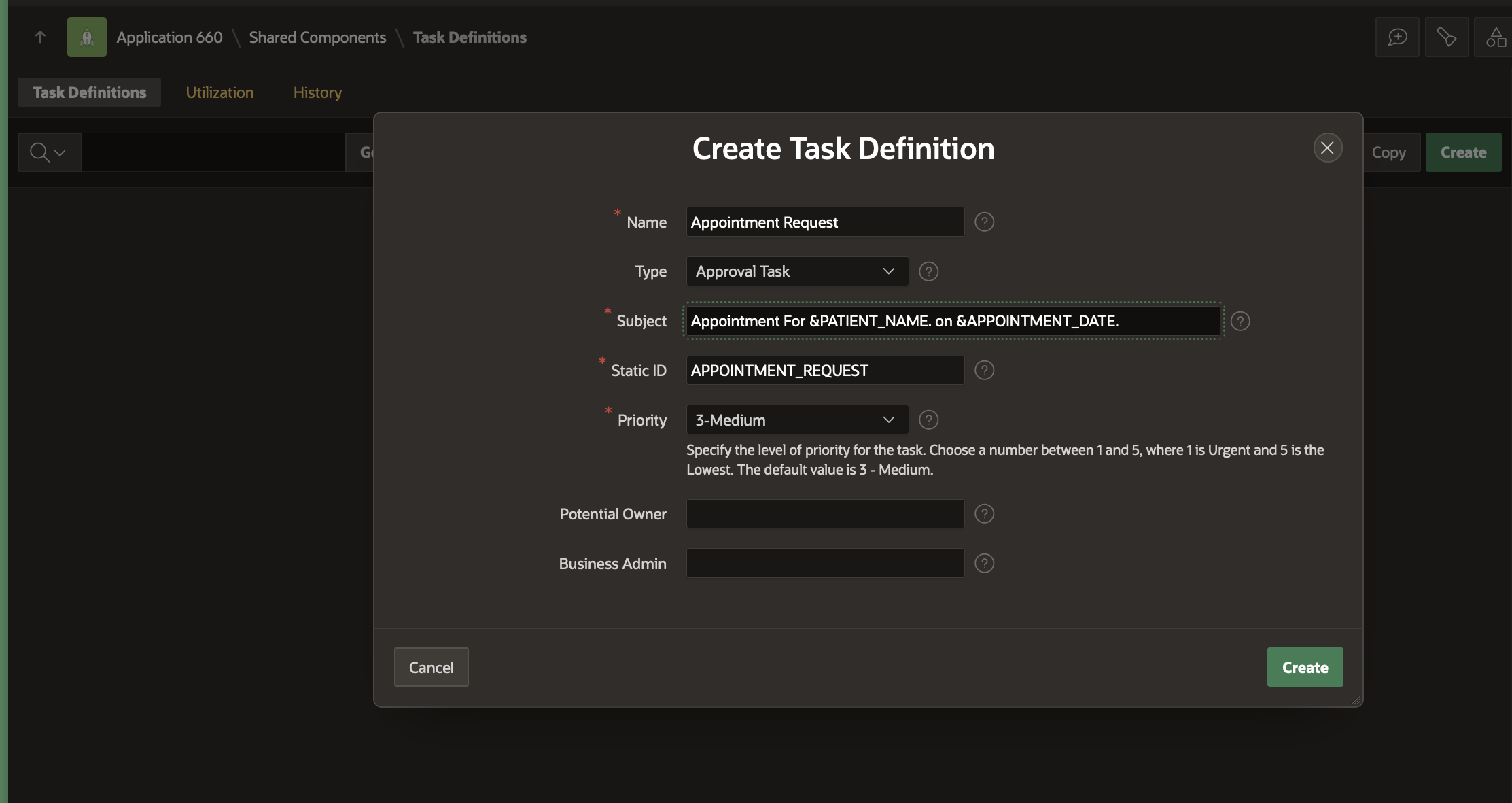Open Business Admin field help icon

click(984, 564)
